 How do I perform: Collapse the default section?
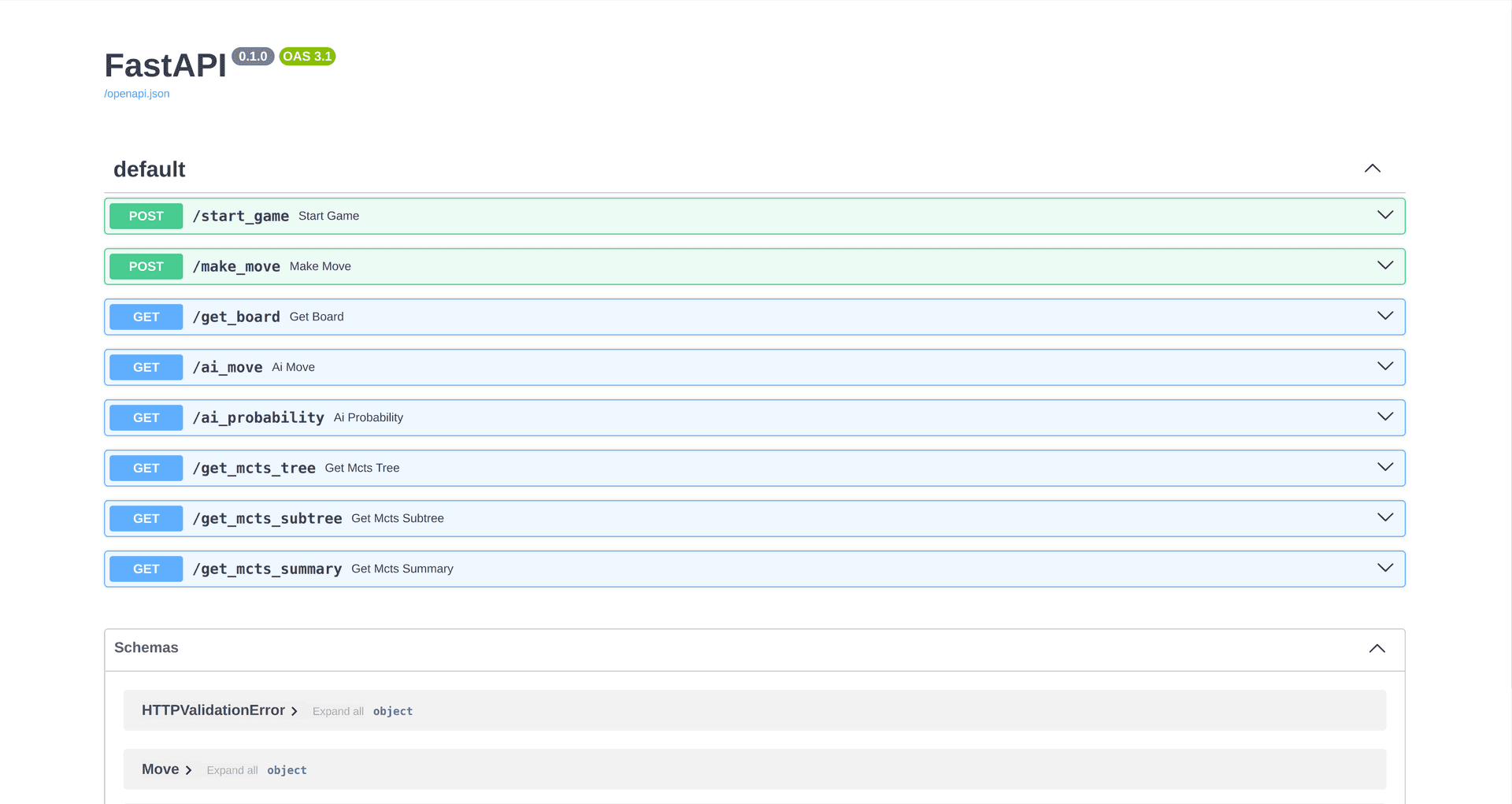1373,169
